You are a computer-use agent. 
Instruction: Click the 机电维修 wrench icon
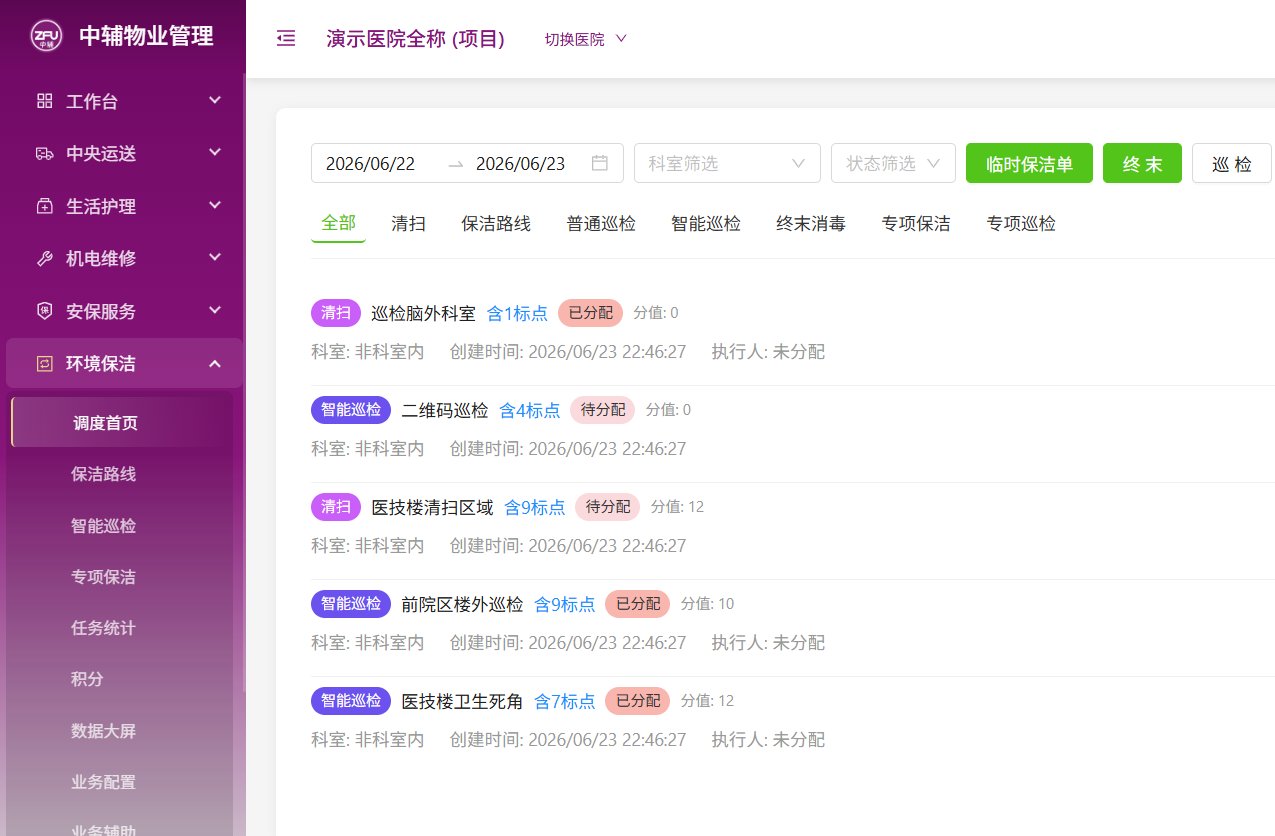point(44,258)
